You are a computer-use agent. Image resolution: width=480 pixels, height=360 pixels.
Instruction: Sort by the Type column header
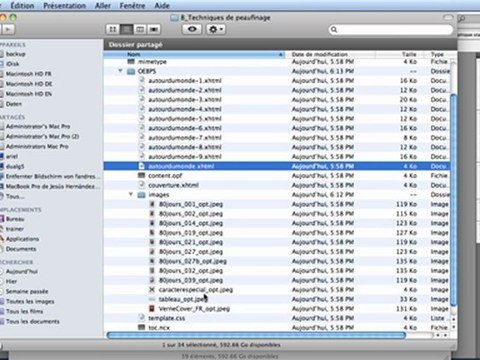click(x=437, y=54)
